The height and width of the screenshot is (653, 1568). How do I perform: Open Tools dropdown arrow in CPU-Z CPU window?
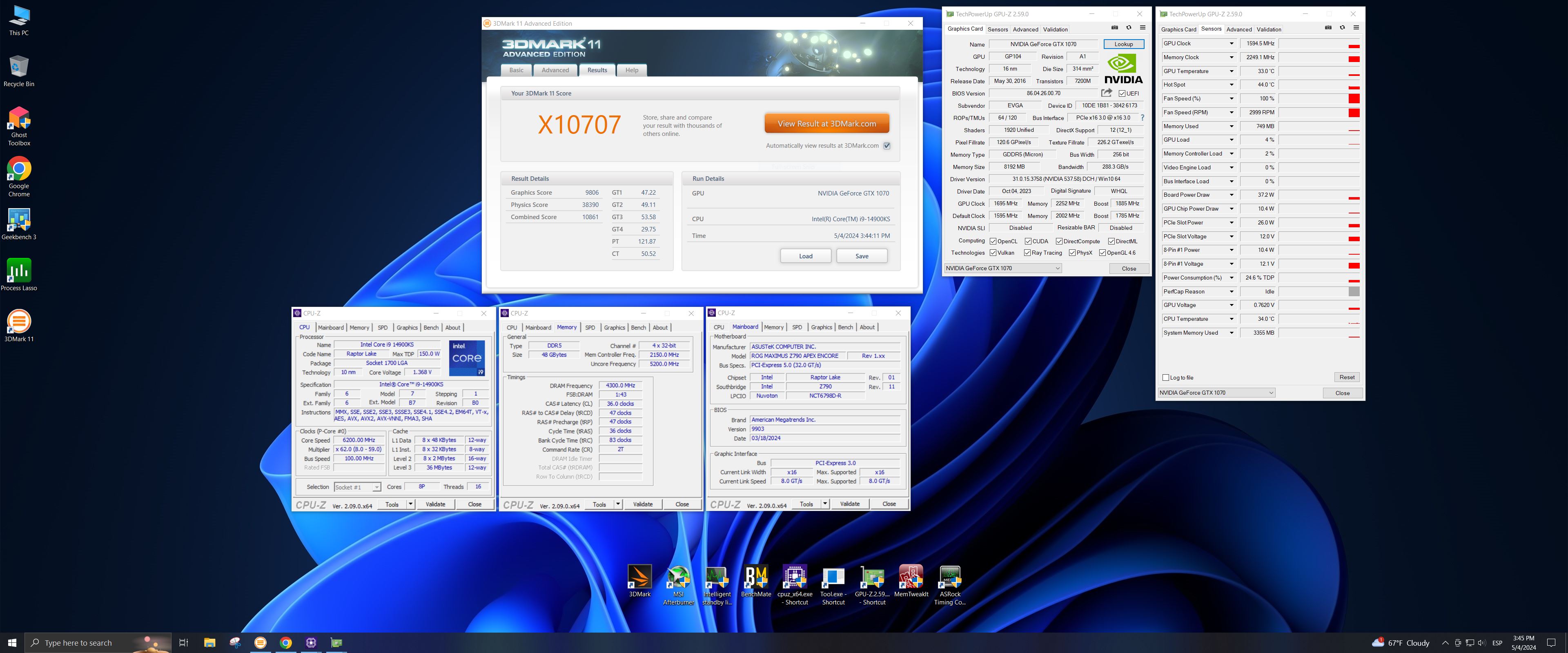411,504
